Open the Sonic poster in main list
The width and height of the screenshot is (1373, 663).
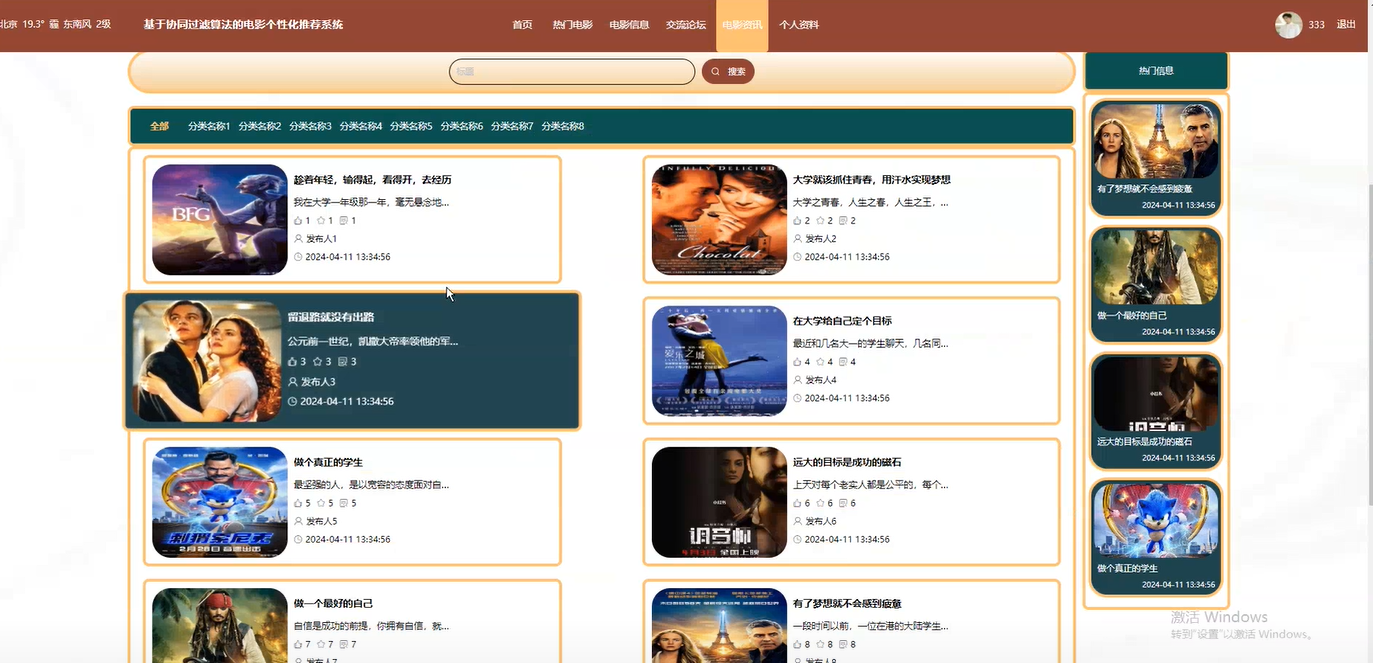click(220, 502)
